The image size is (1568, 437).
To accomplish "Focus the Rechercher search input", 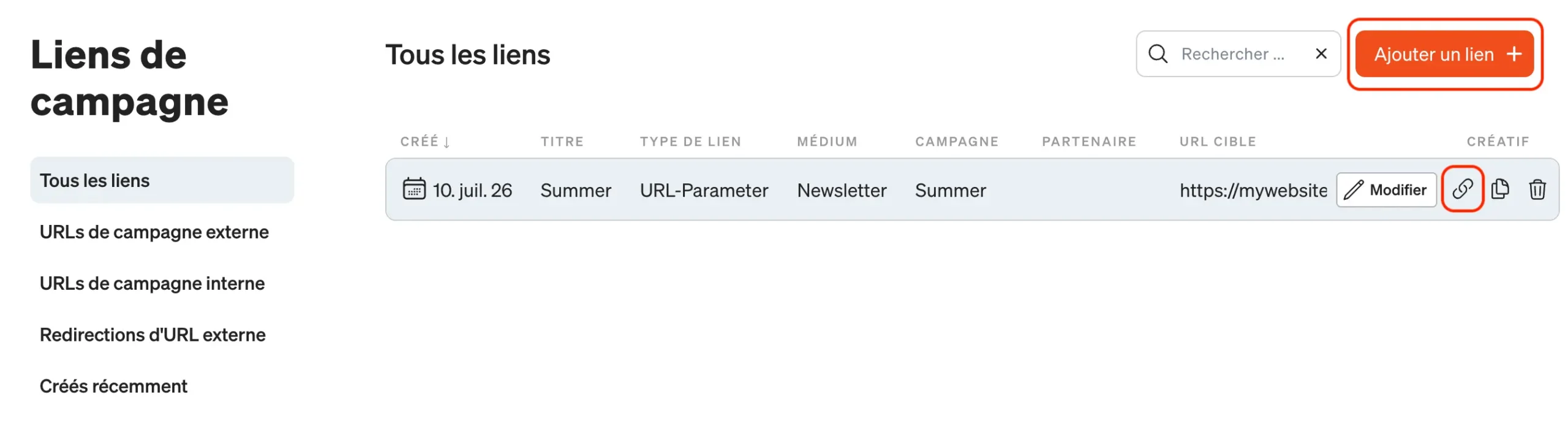I will click(x=1237, y=54).
